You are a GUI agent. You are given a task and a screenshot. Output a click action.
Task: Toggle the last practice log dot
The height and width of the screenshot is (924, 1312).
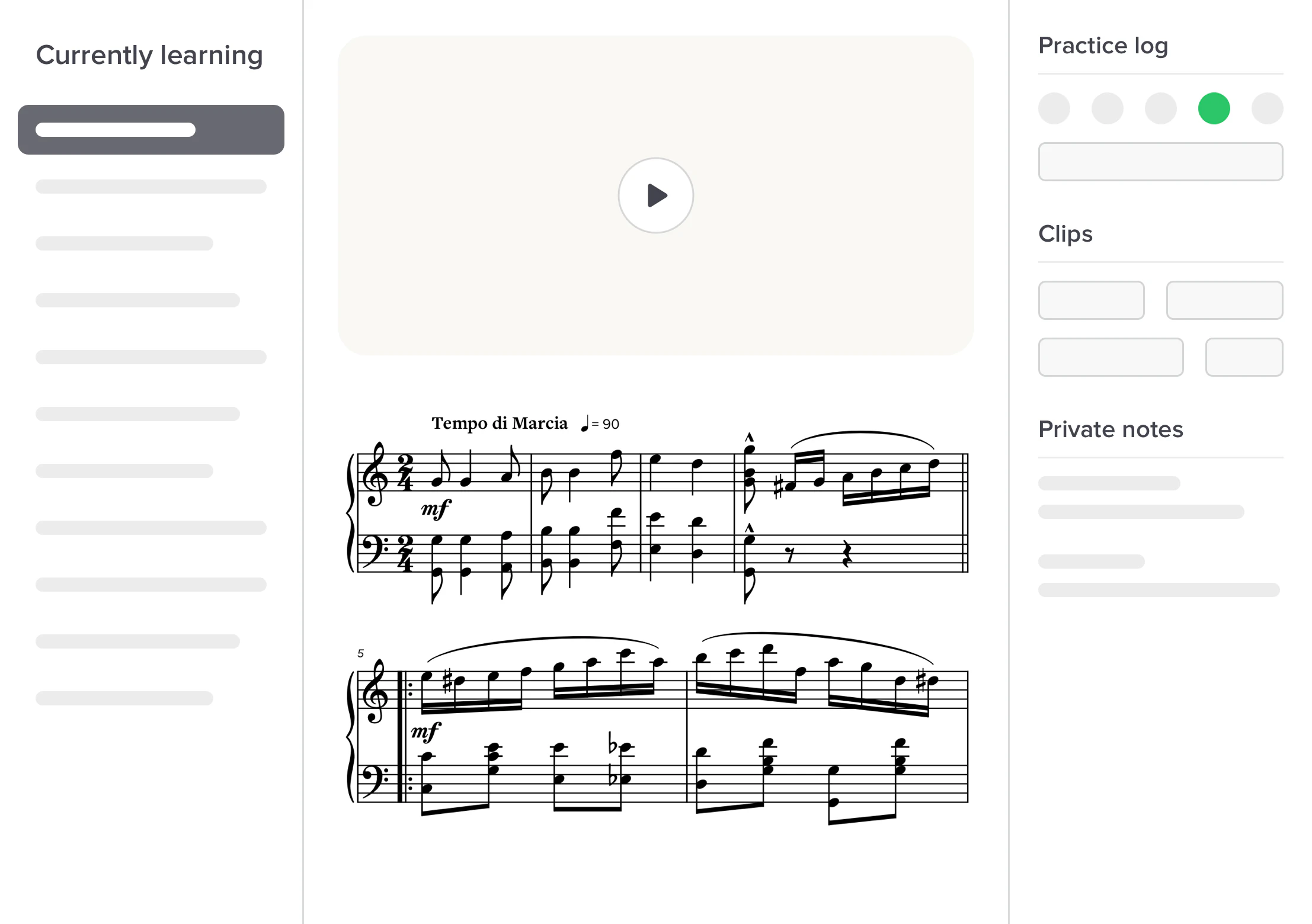[x=1267, y=109]
